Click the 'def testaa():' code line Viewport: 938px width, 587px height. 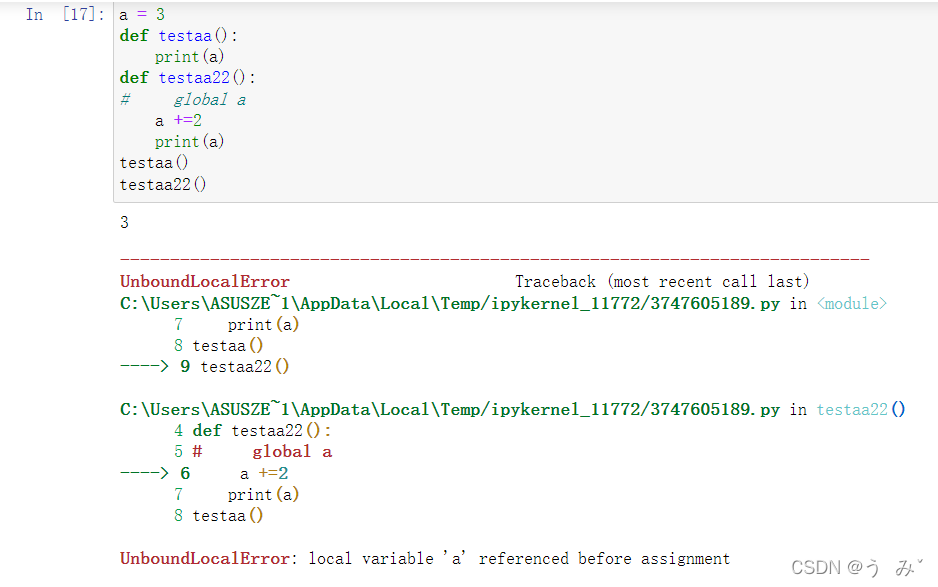tap(178, 36)
